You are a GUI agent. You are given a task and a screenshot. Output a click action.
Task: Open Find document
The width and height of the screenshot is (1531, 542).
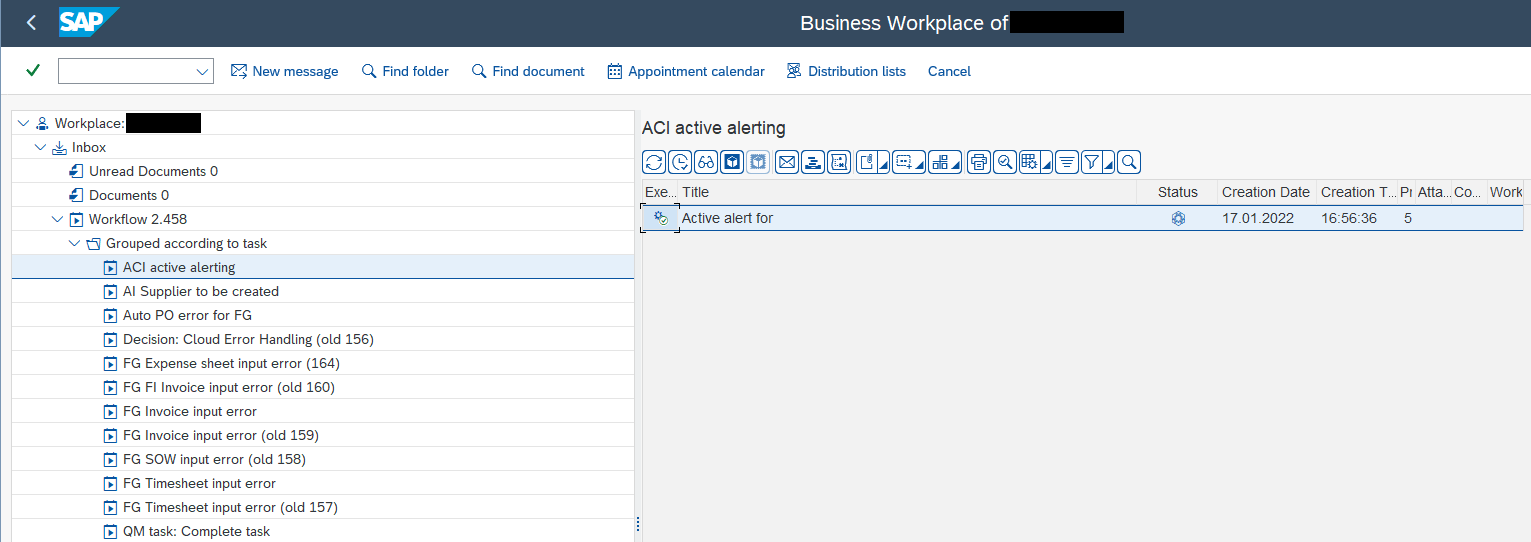point(528,71)
